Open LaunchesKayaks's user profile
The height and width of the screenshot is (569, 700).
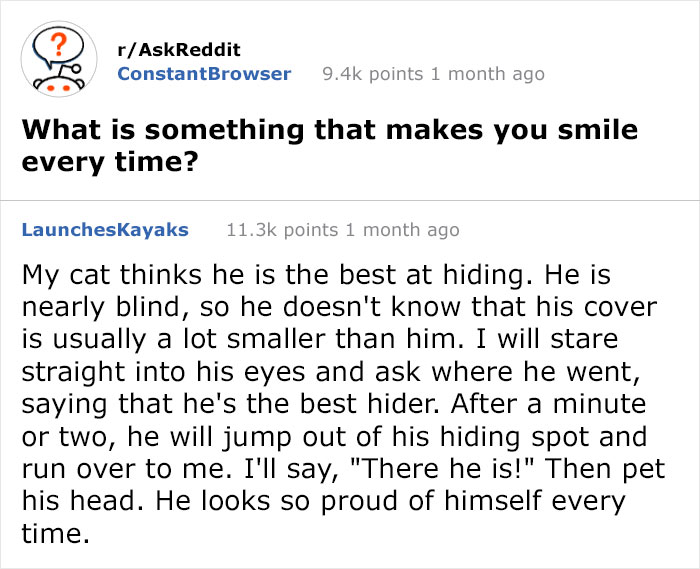pos(105,230)
